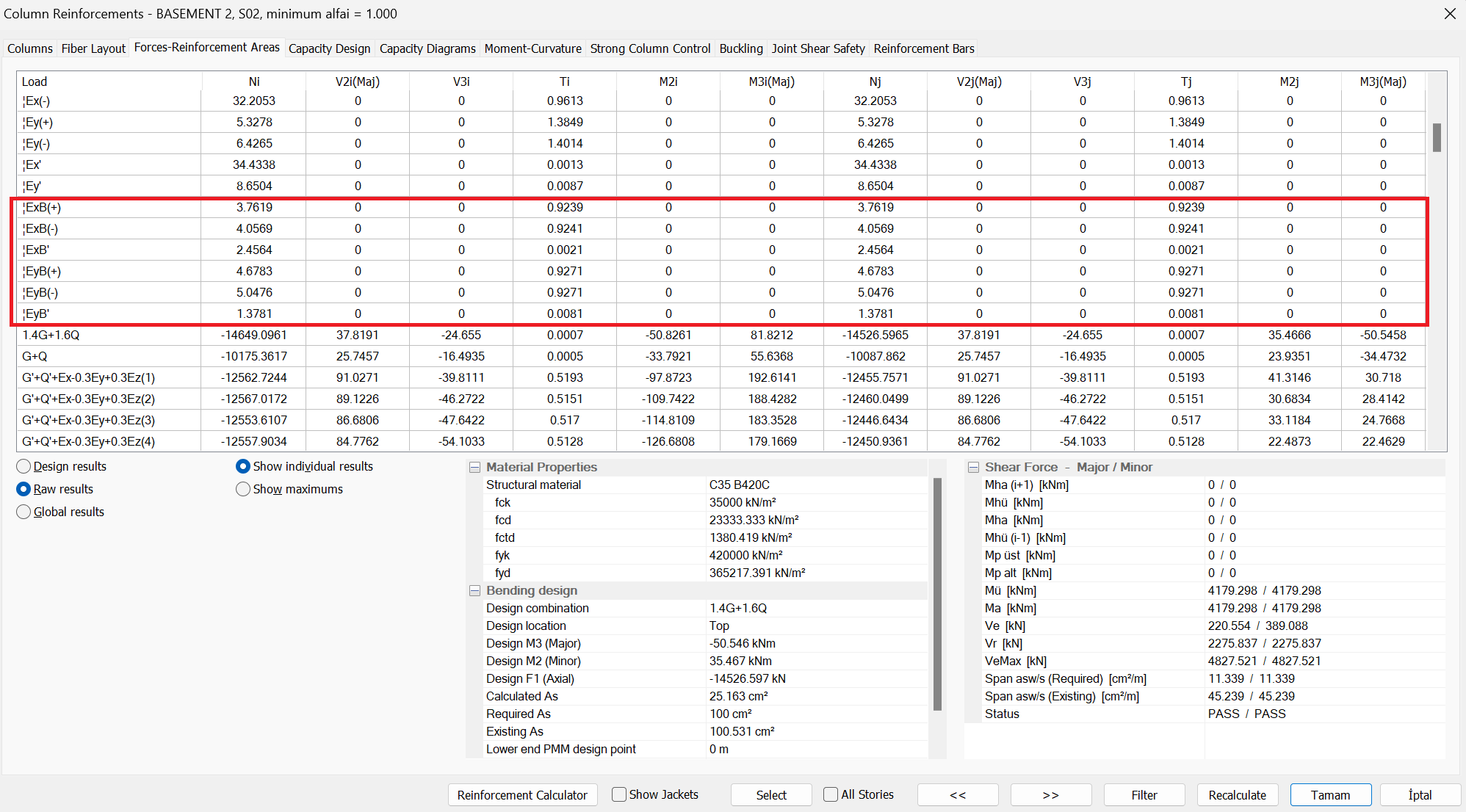The image size is (1466, 812).
Task: Open the Moment-Curvature tab
Action: tap(532, 48)
